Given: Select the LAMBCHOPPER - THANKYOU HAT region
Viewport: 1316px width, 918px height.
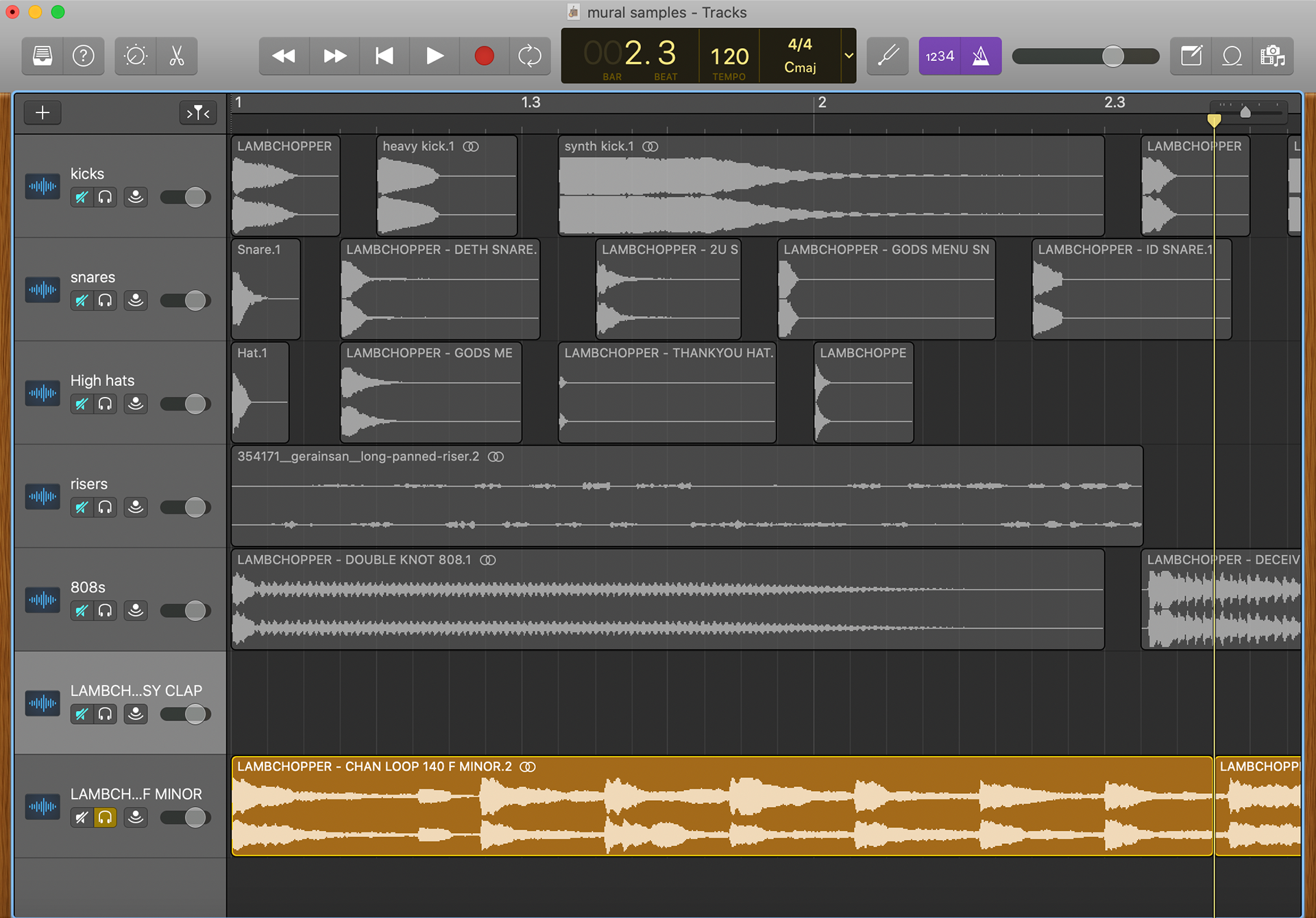Looking at the screenshot, I should pos(668,393).
